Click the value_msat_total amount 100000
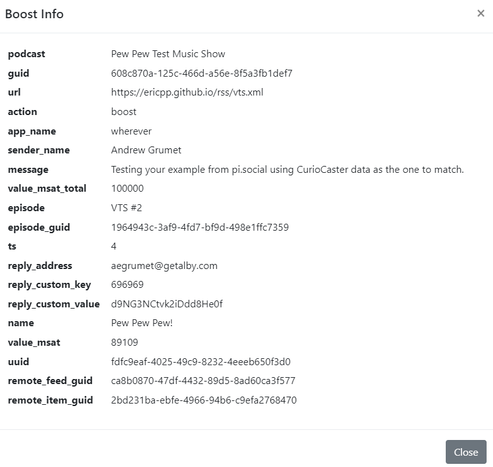 pyautogui.click(x=127, y=188)
